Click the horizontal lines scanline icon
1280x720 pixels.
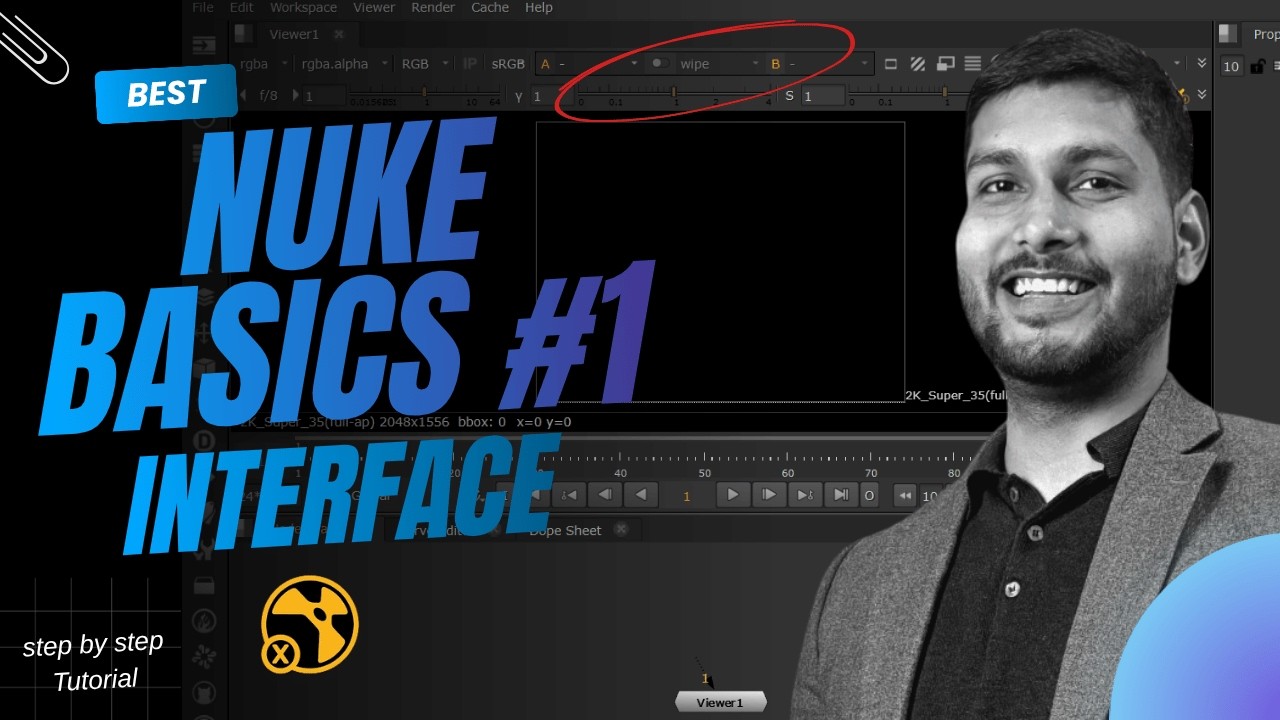(x=972, y=64)
